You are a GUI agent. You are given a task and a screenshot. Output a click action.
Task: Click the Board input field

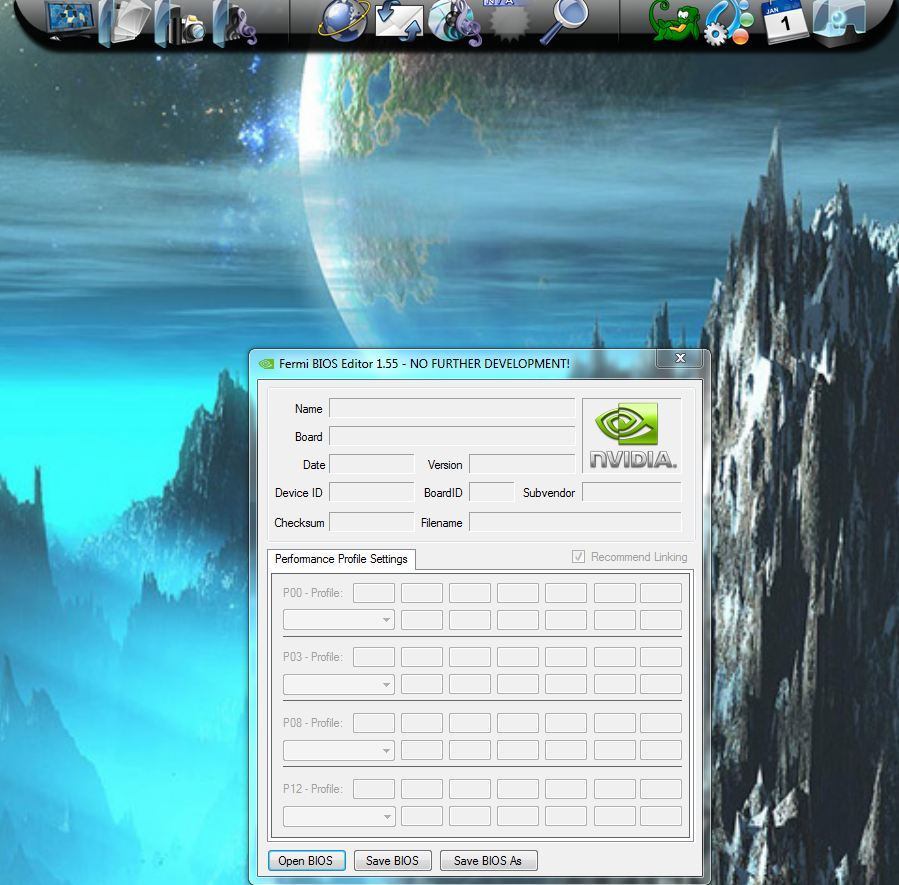452,436
